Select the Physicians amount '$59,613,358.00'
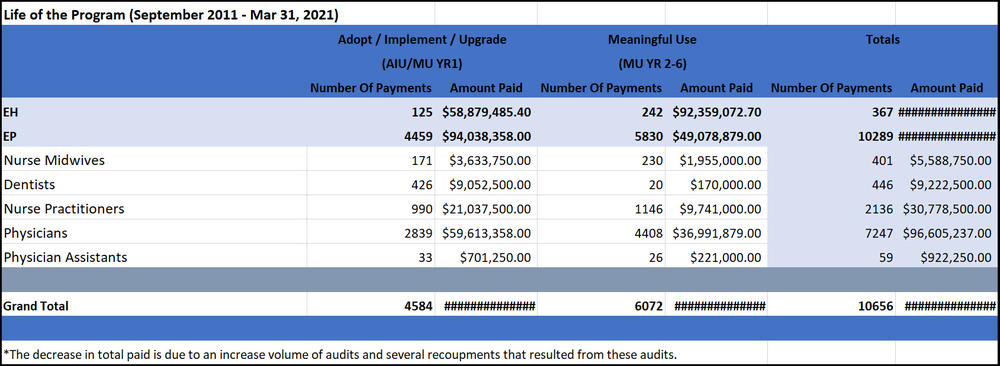 [487, 233]
